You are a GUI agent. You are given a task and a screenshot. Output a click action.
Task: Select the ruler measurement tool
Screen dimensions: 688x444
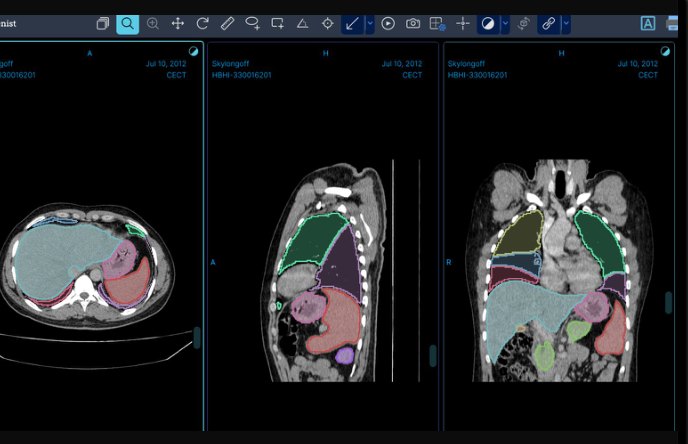coord(227,24)
